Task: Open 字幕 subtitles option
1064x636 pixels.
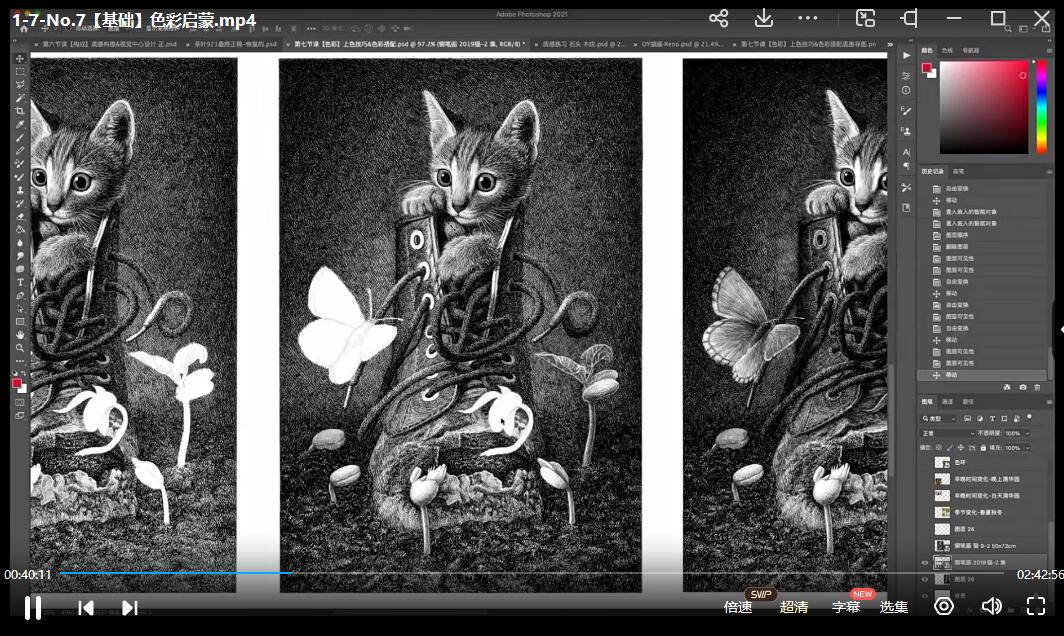Action: (846, 606)
